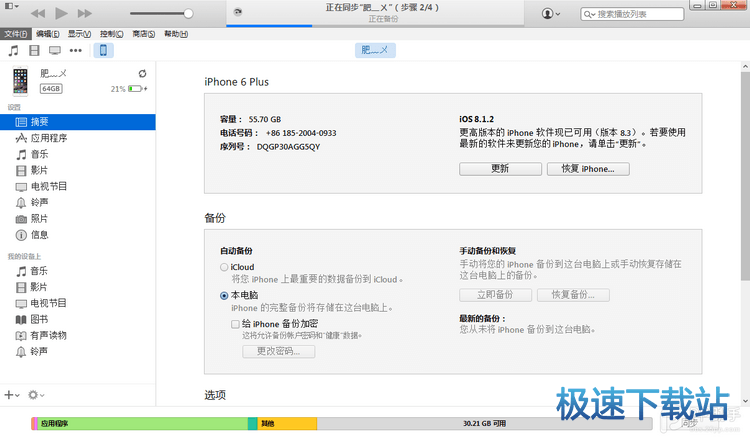The width and height of the screenshot is (750, 441).
Task: Click the previous track rewind button
Action: 38,13
